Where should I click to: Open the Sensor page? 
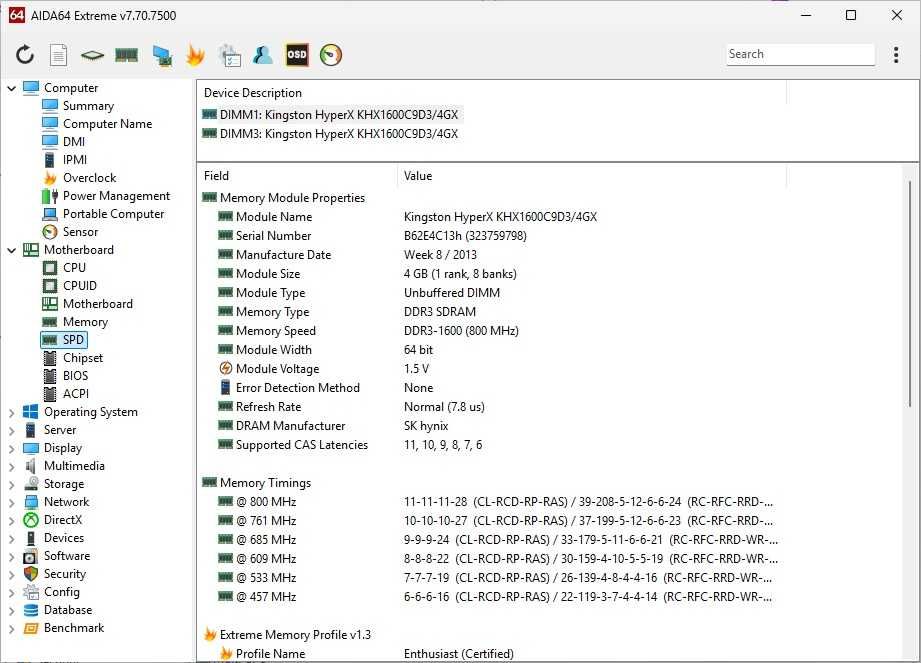(x=80, y=232)
